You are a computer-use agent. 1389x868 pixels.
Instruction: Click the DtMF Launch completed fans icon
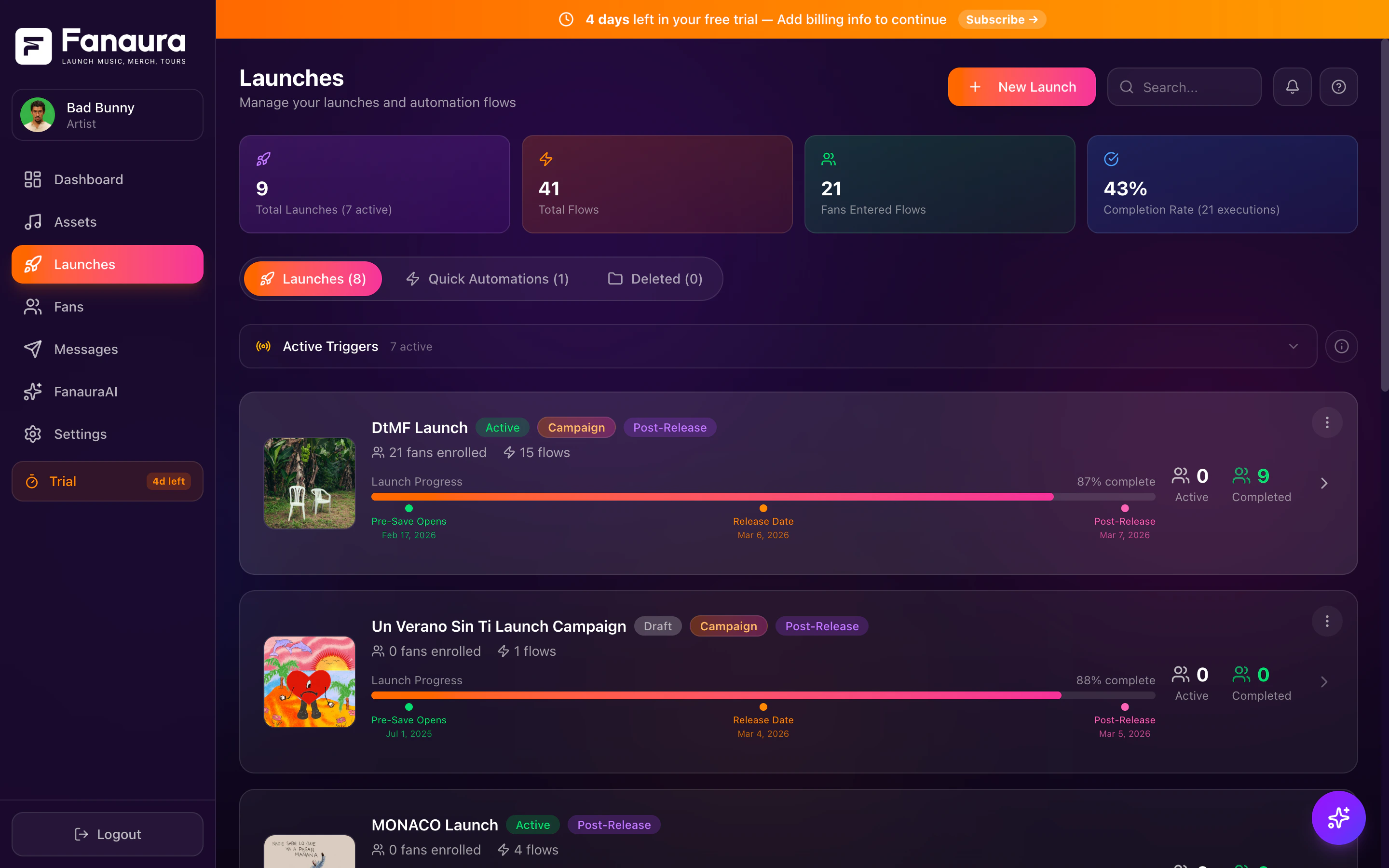coord(1241,475)
